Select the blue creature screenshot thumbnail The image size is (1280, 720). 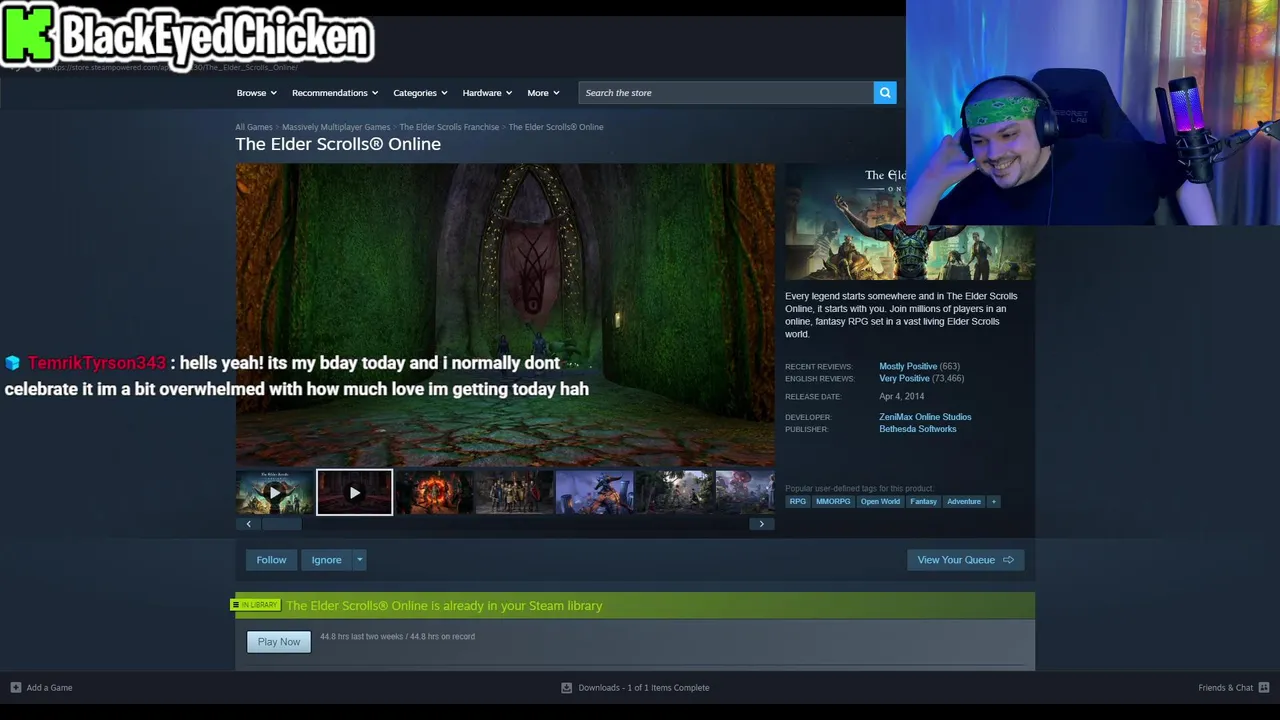point(594,492)
